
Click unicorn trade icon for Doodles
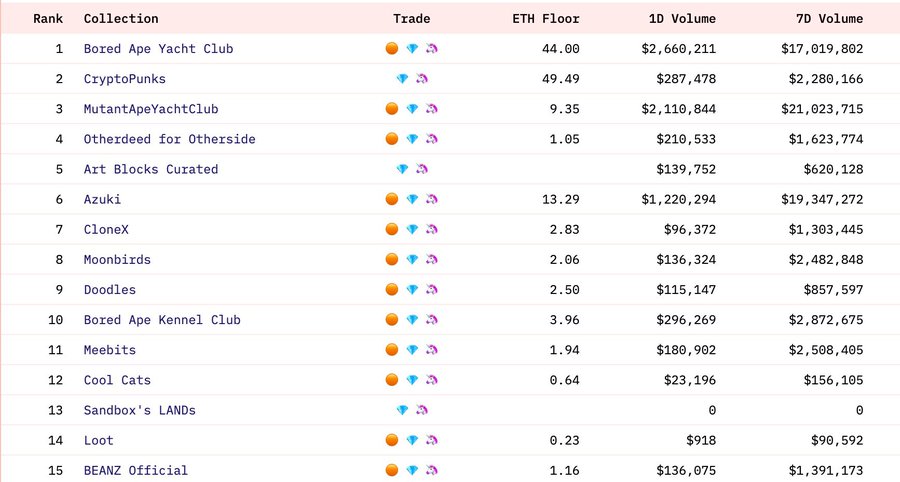tap(432, 290)
